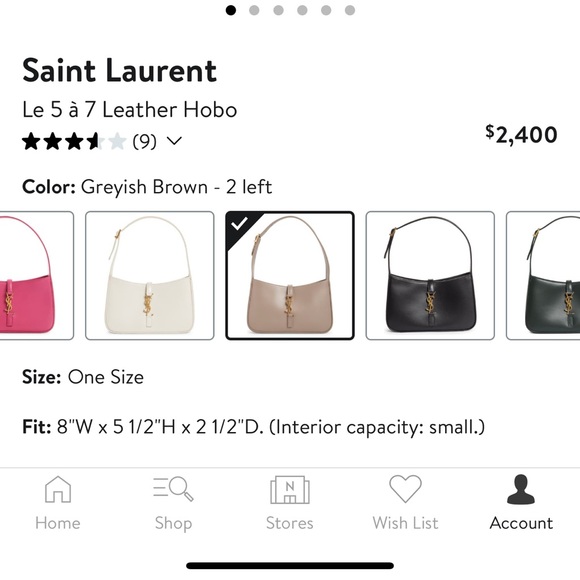
Task: Select the pink hobo bag color
Action: tap(36, 276)
